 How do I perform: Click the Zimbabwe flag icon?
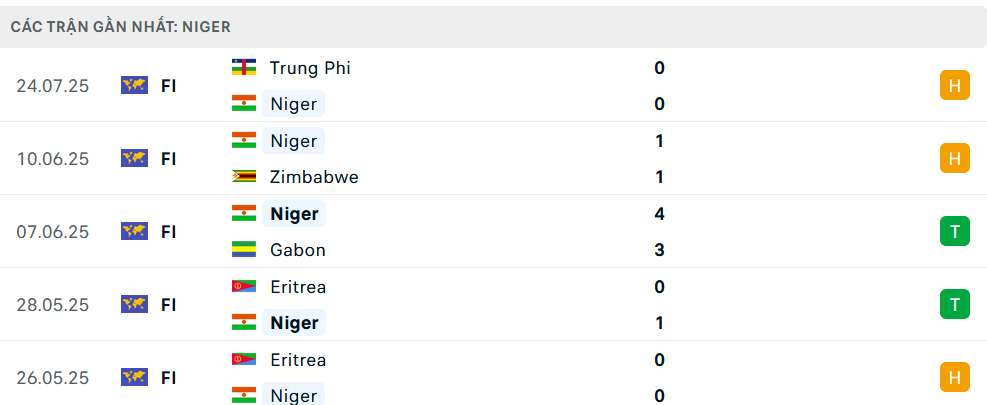coord(244,177)
